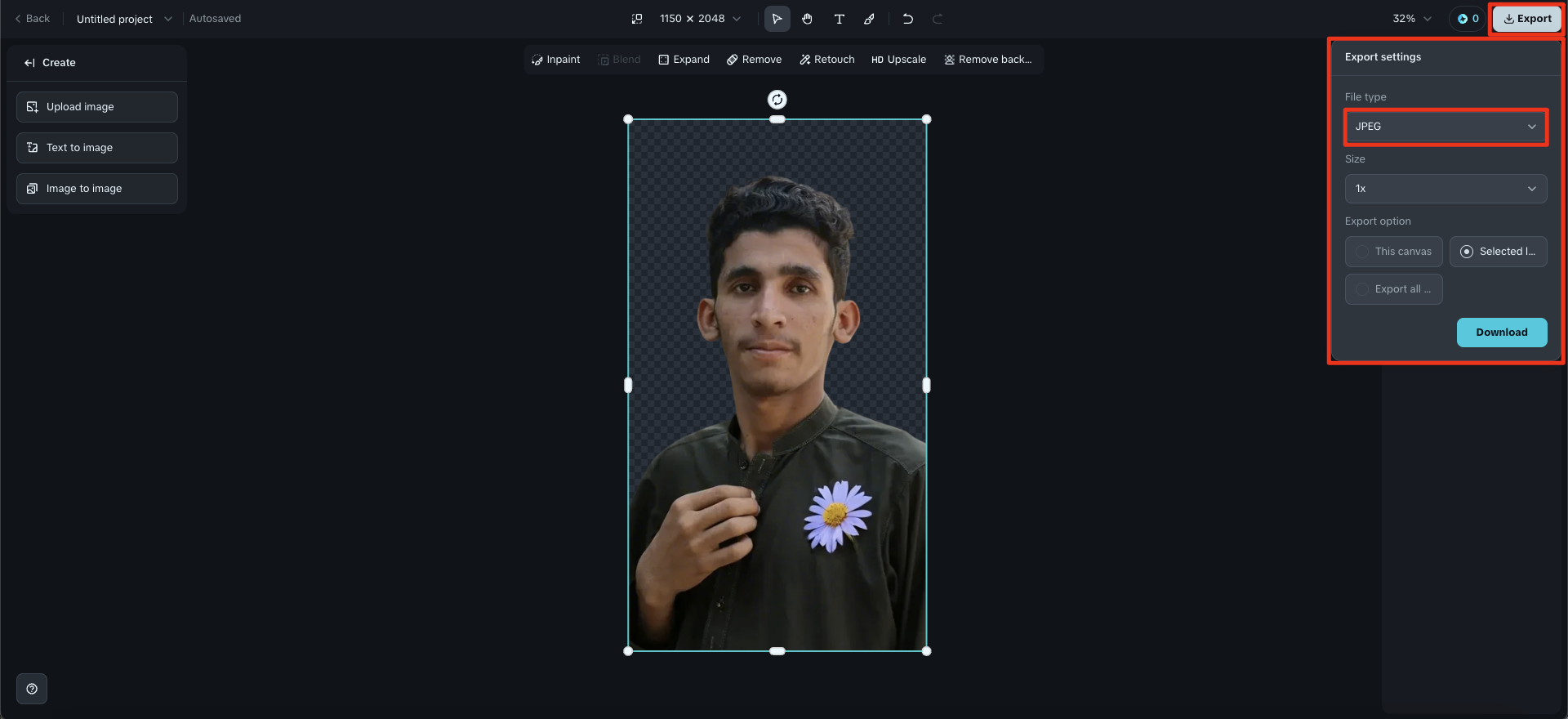The height and width of the screenshot is (719, 1568).
Task: Click the top-left corner handle of the image
Action: pos(628,119)
